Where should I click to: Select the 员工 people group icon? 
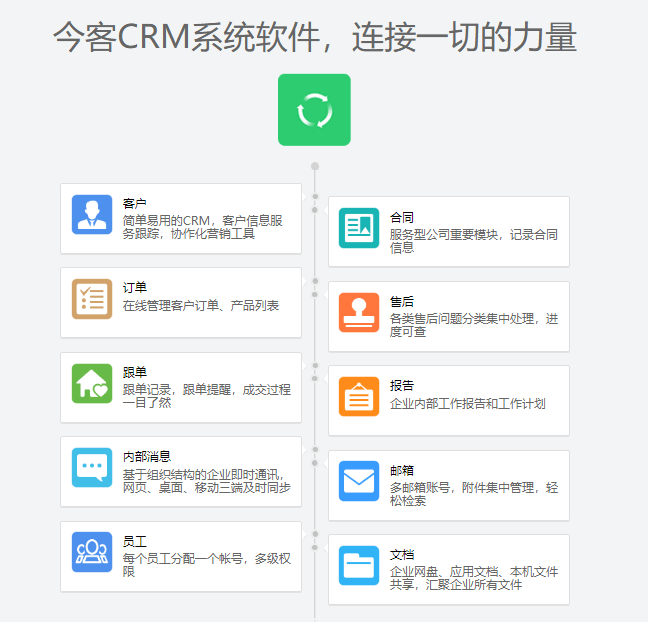tap(92, 552)
